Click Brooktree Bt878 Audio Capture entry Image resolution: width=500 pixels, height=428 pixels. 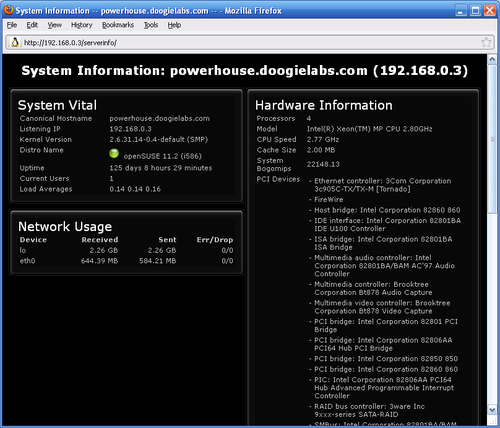pyautogui.click(x=373, y=289)
